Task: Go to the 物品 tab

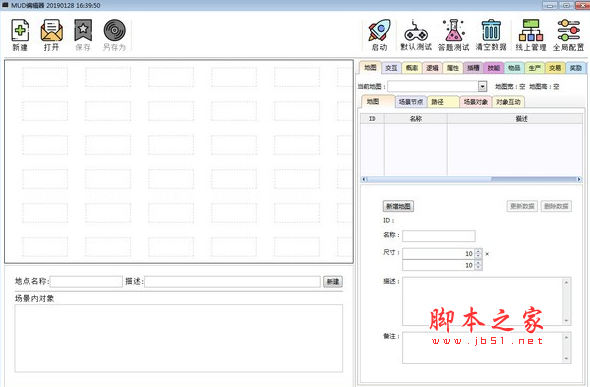Action: click(x=514, y=68)
